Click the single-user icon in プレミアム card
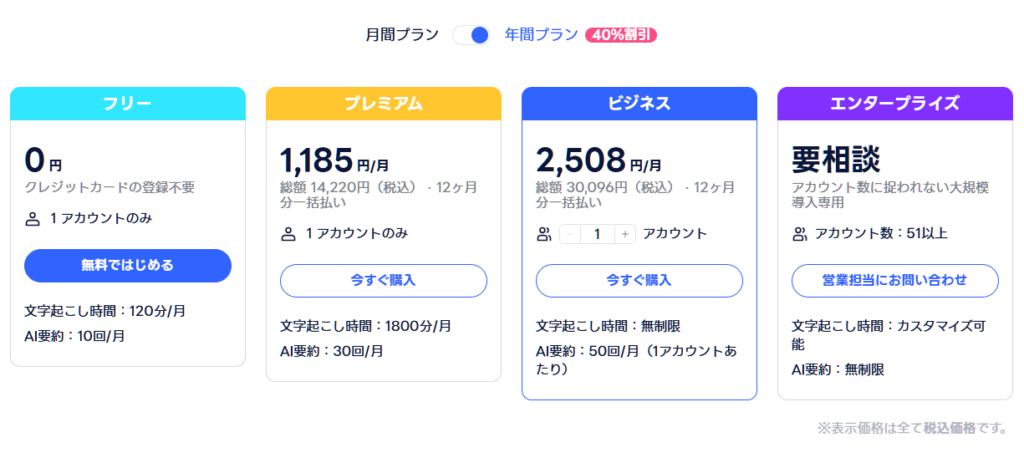The height and width of the screenshot is (458, 1024). [289, 235]
